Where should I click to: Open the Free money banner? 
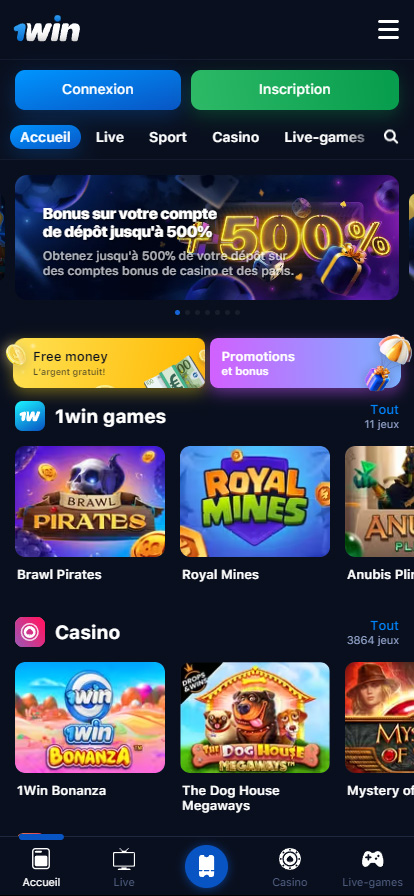click(x=109, y=363)
